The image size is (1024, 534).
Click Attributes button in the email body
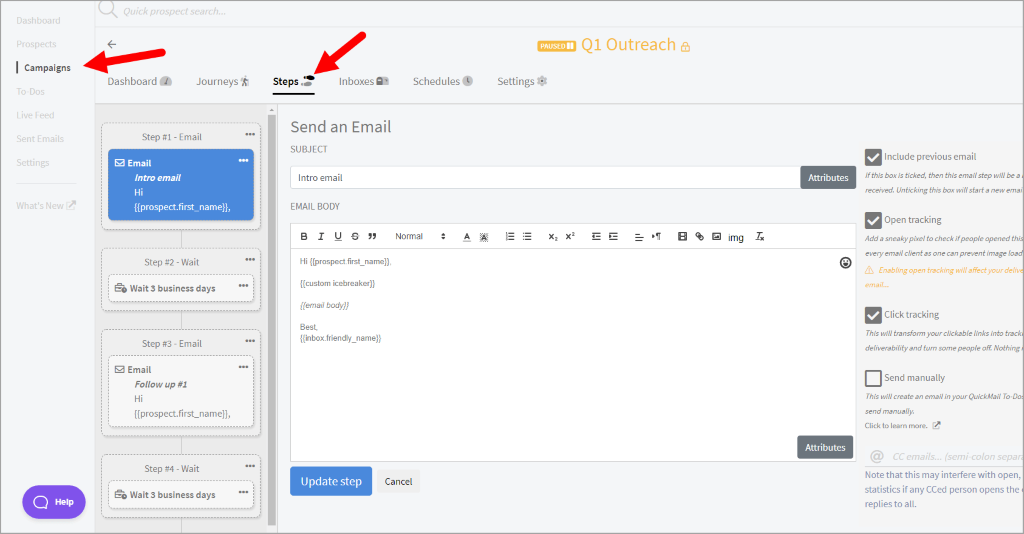point(825,447)
